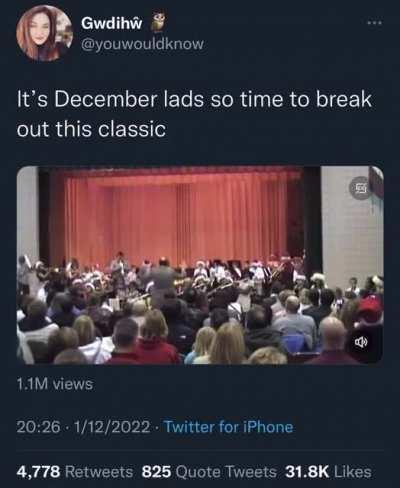View the 31.8K Likes list

(328, 472)
